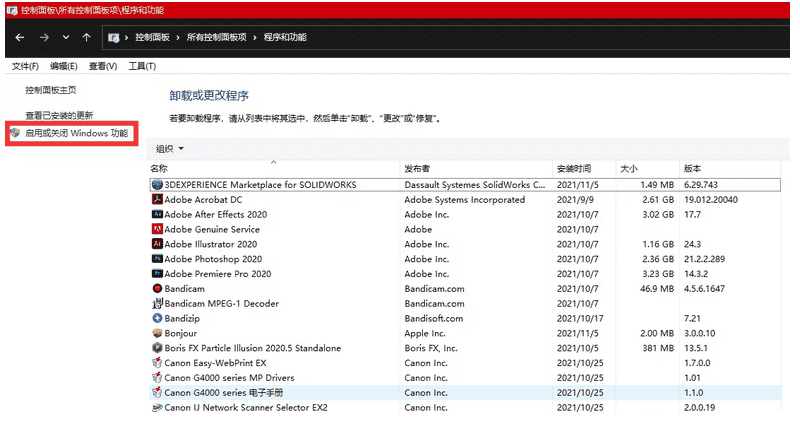The height and width of the screenshot is (435, 800).
Task: Select the Bandicam name text
Action: (185, 289)
